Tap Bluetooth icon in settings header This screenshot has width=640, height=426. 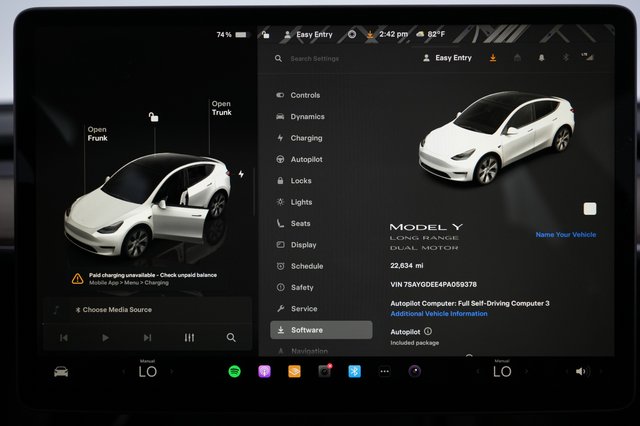click(566, 58)
